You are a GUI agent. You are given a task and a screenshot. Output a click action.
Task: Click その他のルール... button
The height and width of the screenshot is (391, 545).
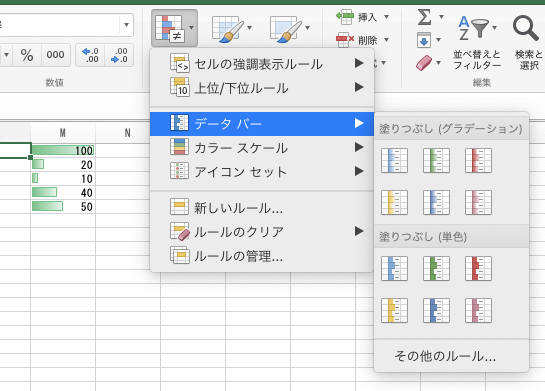[x=445, y=356]
